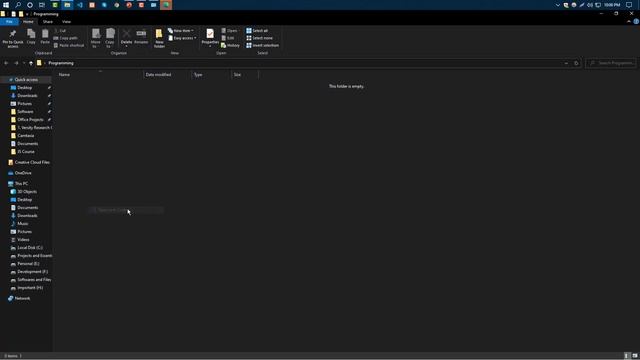The image size is (640, 360).
Task: Open OneDrive in navigation pane
Action: point(23,173)
